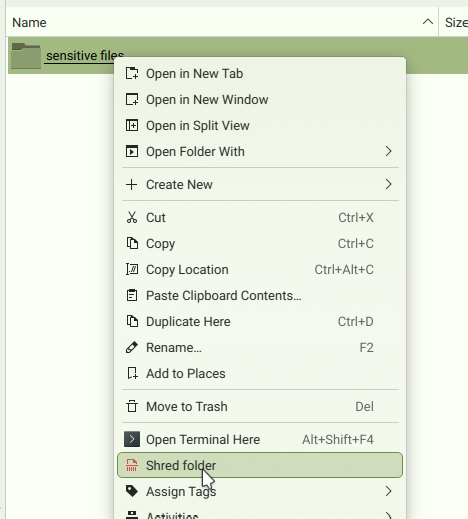
Task: Click the scissors icon beside Cut
Action: point(132,217)
